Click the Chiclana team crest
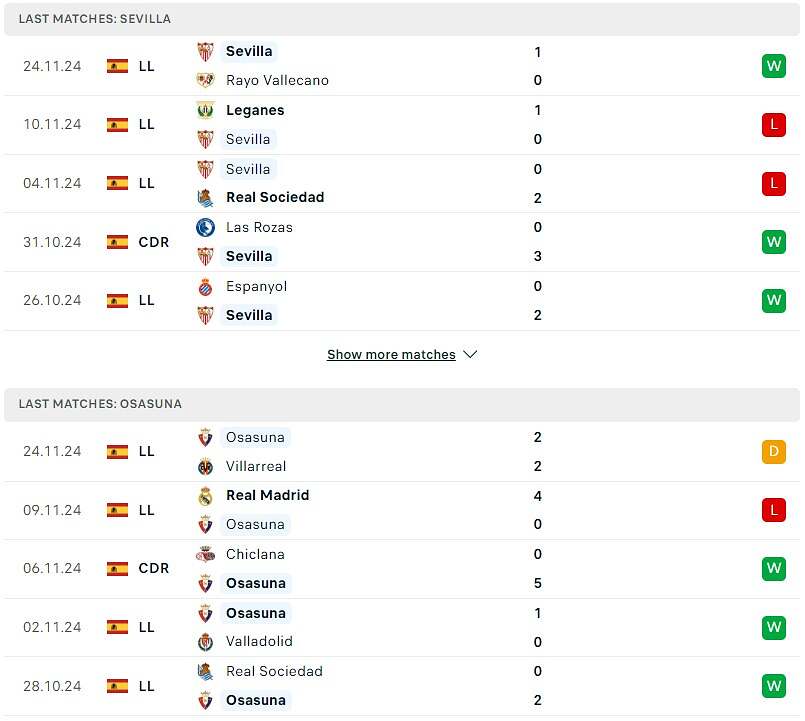This screenshot has width=805, height=721. pos(205,554)
